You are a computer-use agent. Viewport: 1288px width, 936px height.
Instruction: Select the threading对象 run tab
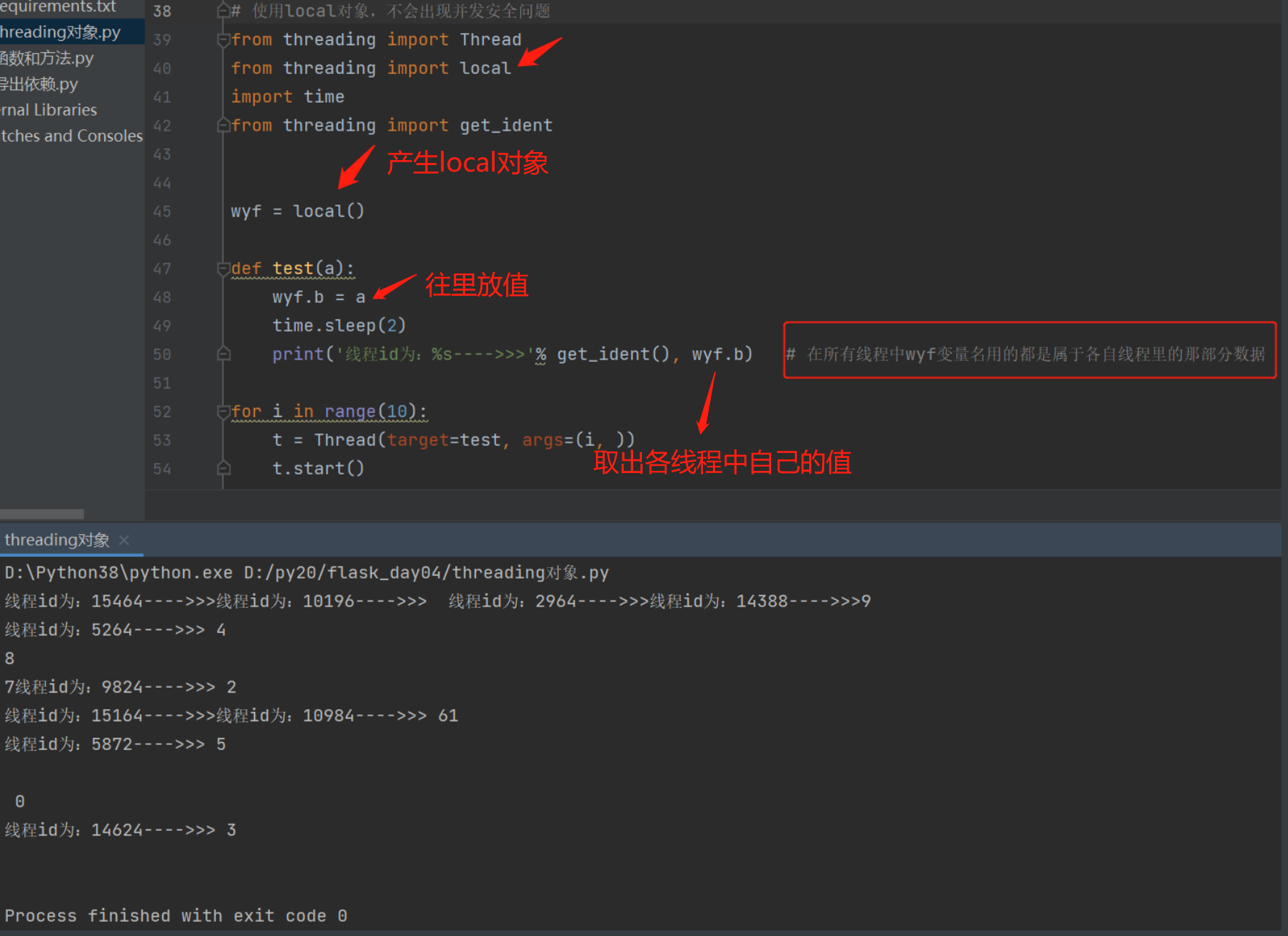[x=57, y=540]
